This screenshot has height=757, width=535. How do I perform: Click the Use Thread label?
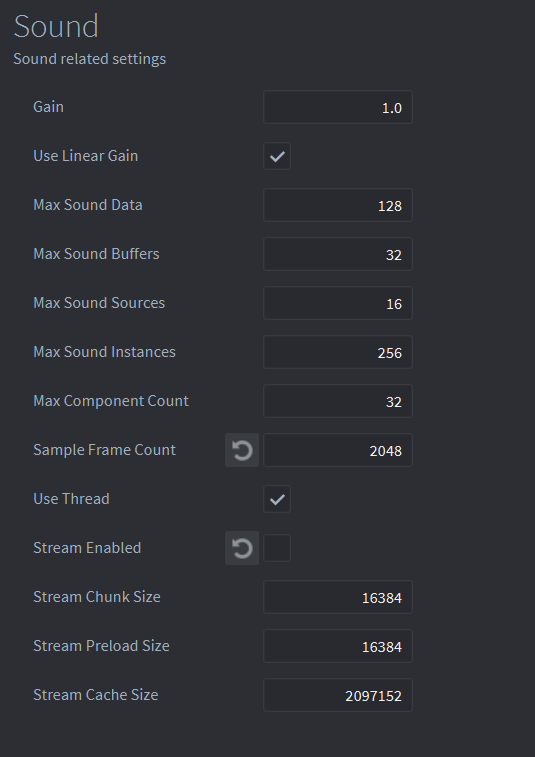pos(71,499)
